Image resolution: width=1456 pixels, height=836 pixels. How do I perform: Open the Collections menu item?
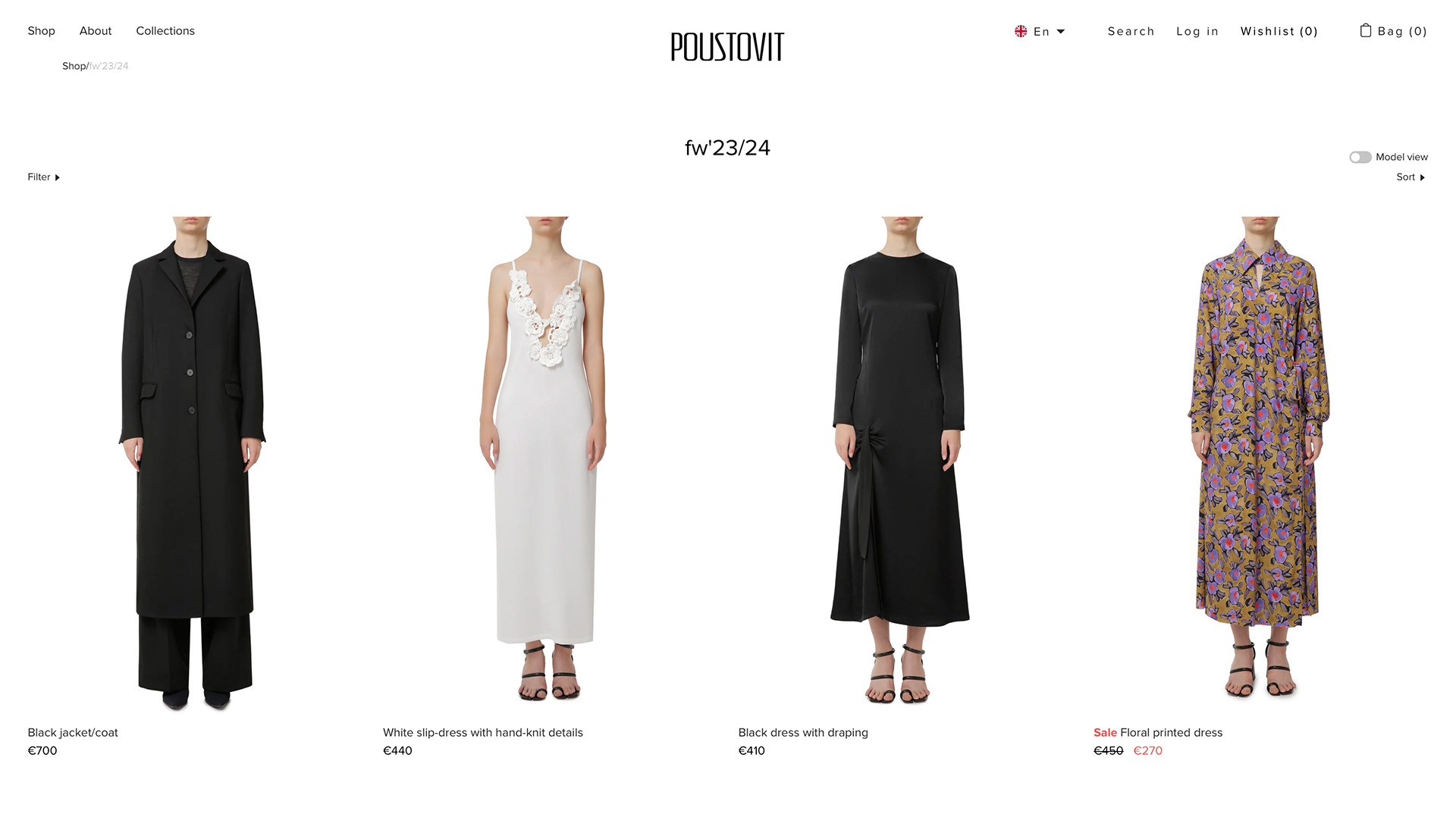[165, 30]
